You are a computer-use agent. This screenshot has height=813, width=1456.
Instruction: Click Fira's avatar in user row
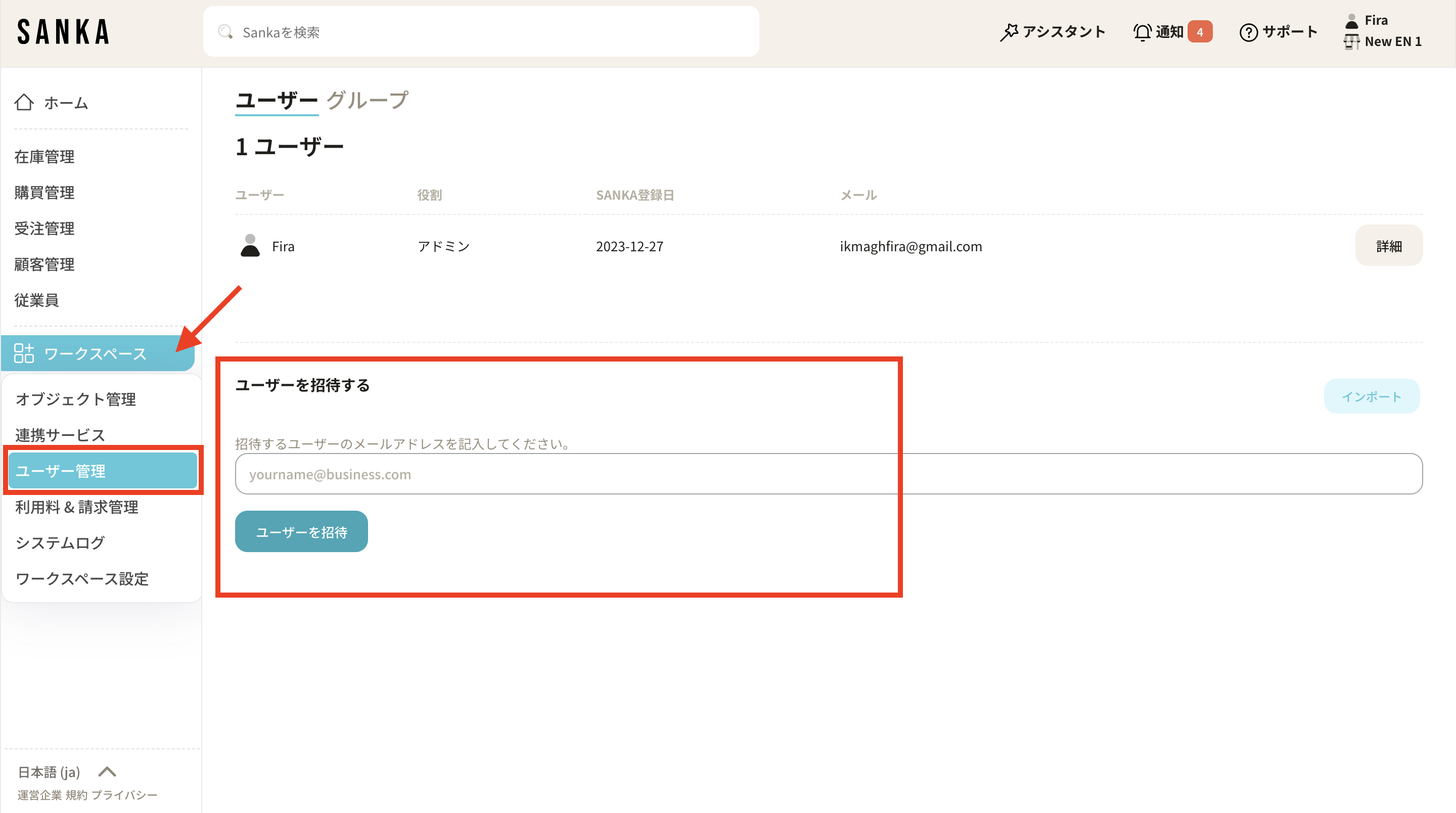[250, 246]
